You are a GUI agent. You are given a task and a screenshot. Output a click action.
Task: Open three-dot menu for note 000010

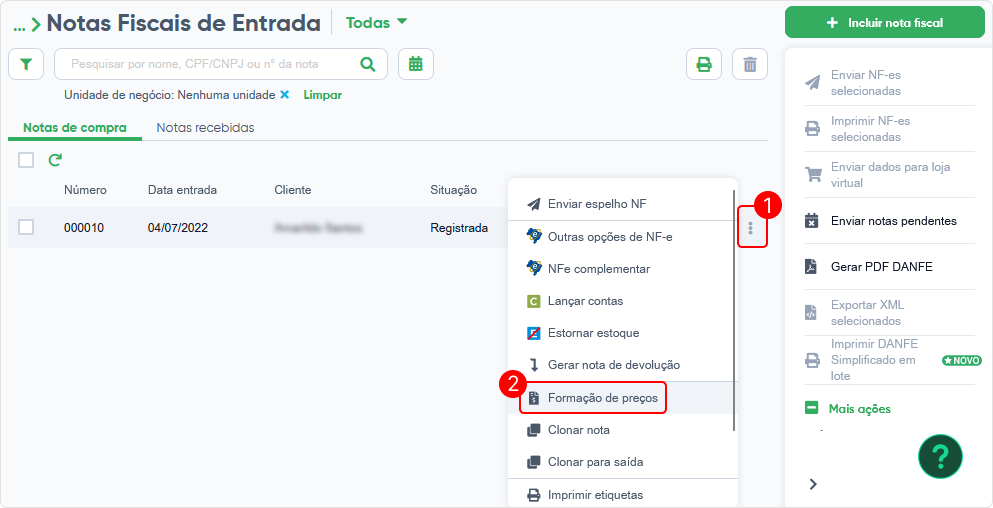751,228
